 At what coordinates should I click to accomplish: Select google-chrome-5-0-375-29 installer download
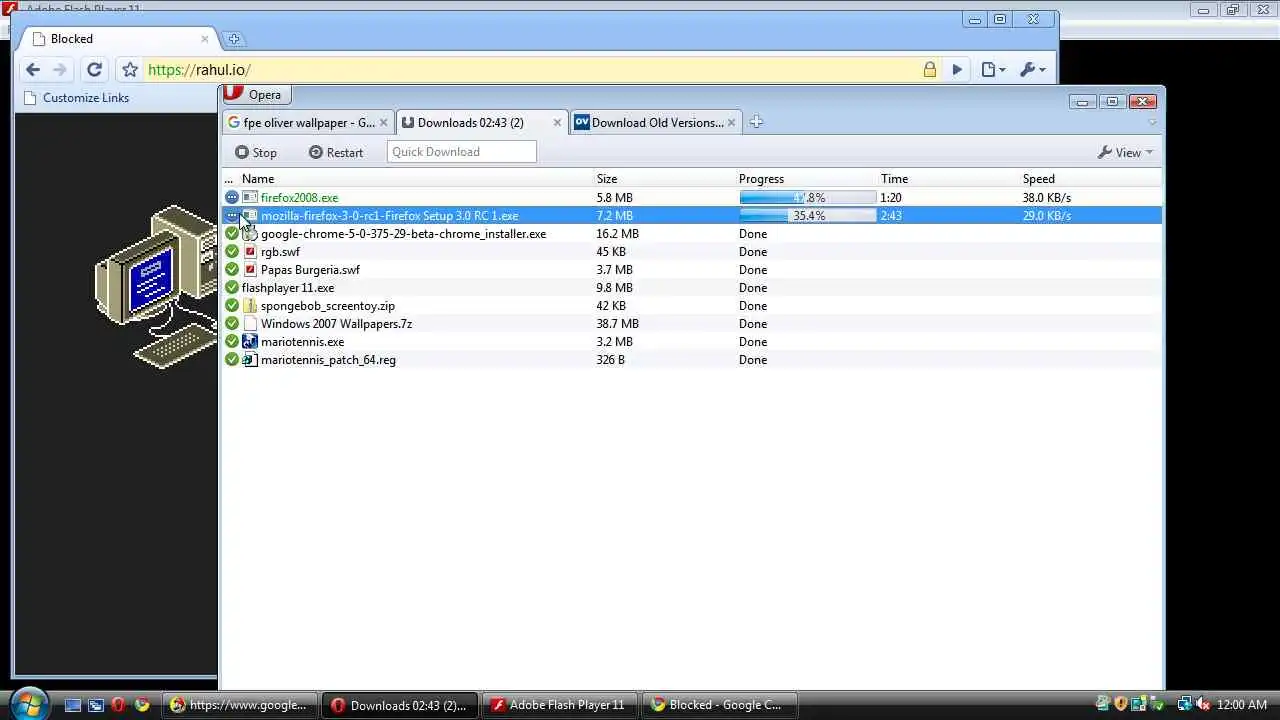tap(692, 233)
